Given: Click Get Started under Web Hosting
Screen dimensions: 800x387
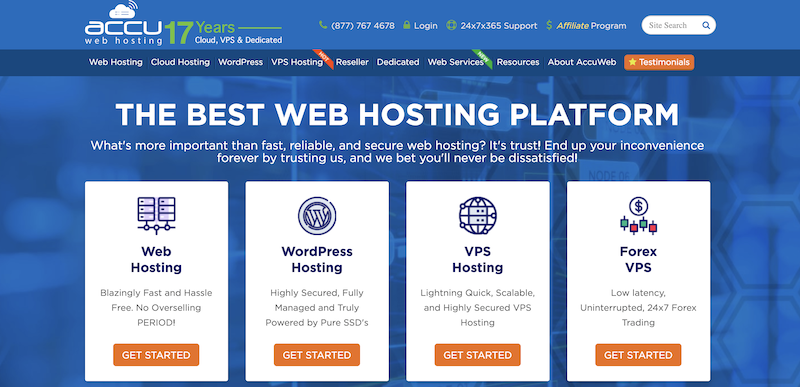Looking at the screenshot, I should 156,355.
